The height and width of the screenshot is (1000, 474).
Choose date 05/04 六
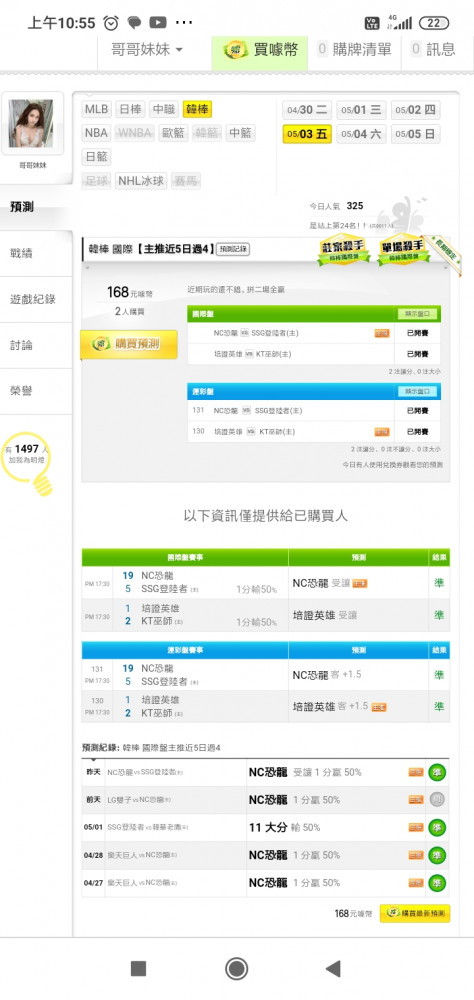coord(361,134)
